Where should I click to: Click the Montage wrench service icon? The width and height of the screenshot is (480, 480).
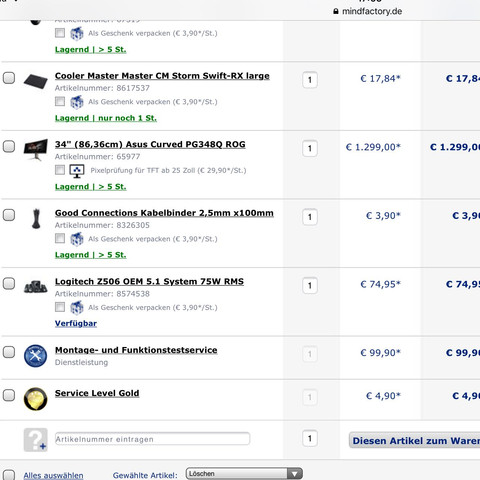coord(35,356)
